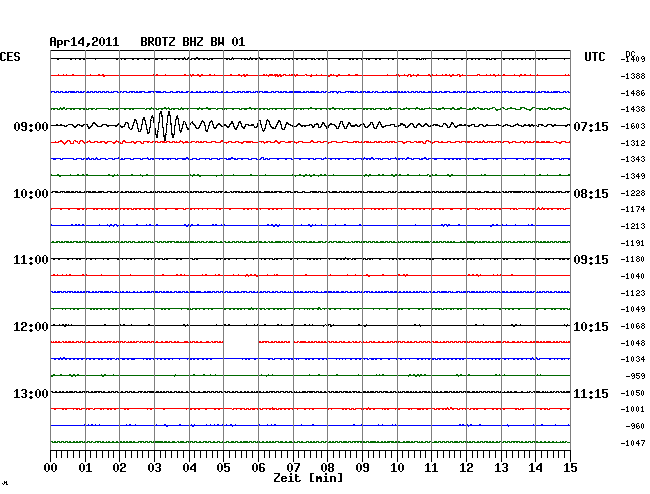The image size is (650, 494).
Task: Click the Apr14,2011 date label
Action: click(84, 42)
